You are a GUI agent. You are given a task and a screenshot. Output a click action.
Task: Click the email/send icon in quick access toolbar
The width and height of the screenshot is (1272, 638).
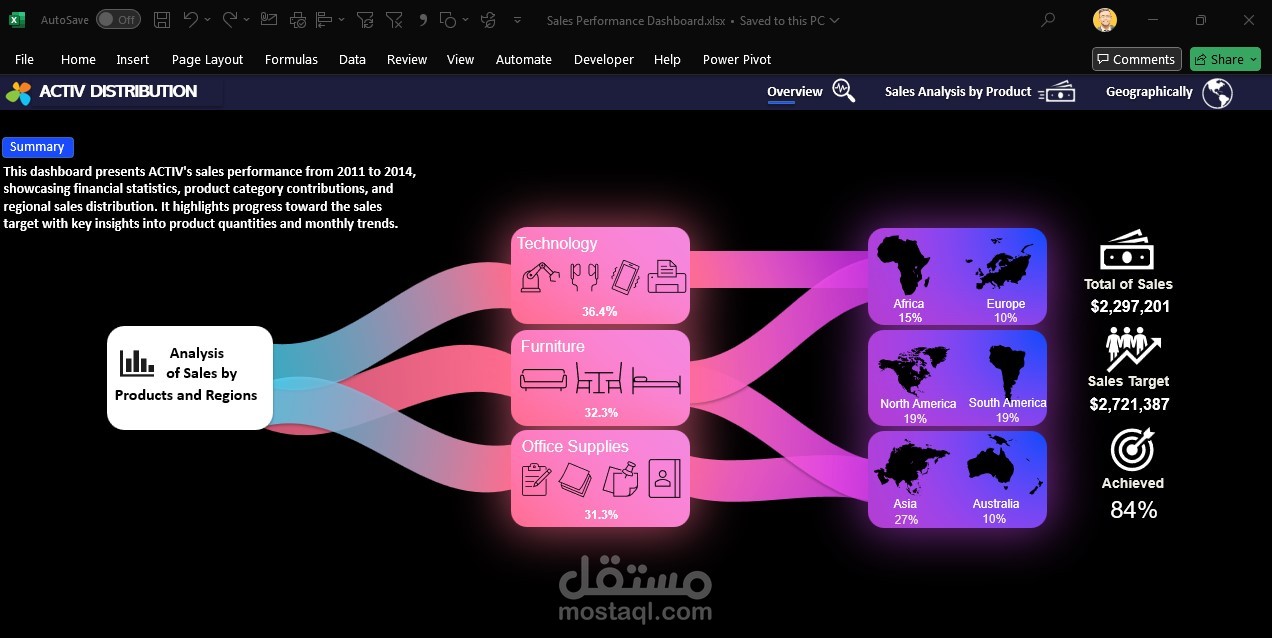[x=268, y=19]
